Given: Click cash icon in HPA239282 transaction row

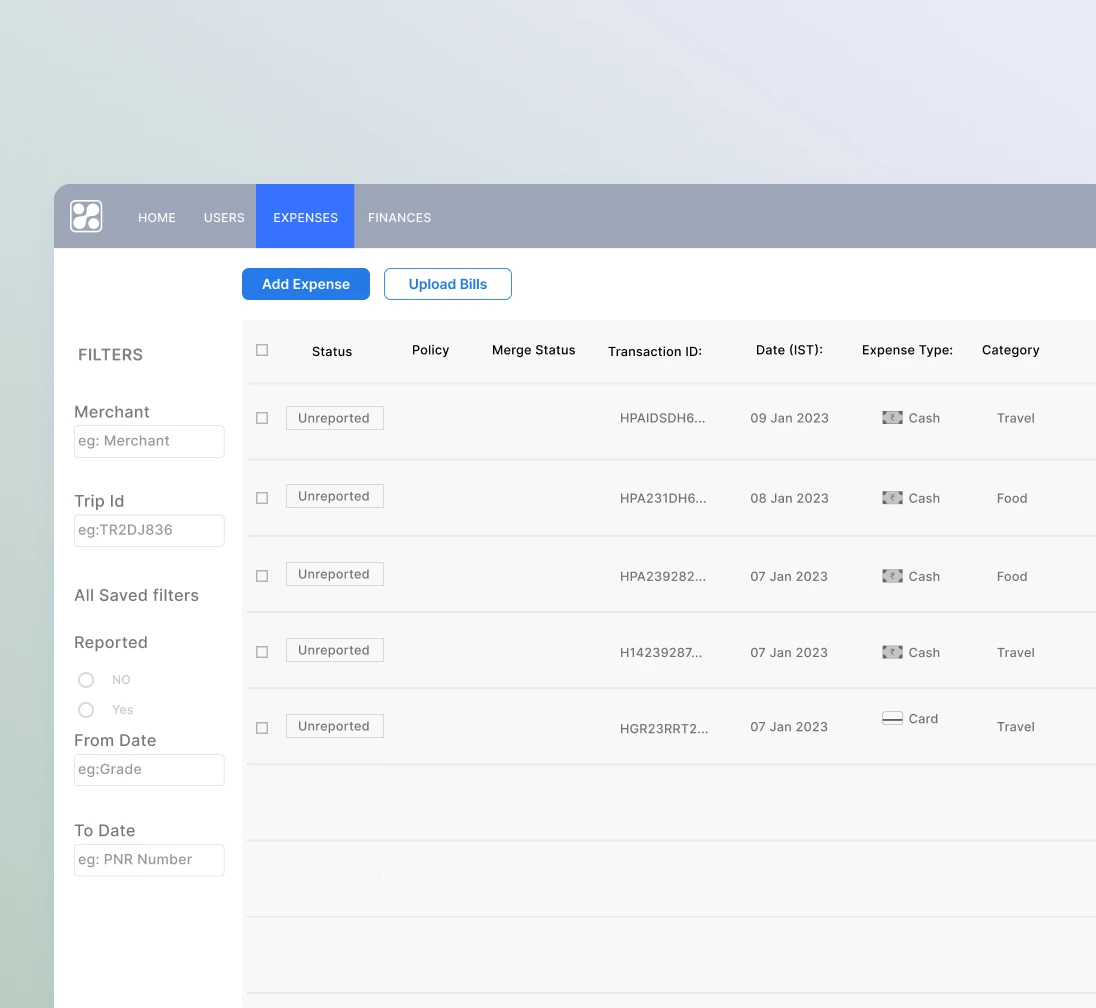Looking at the screenshot, I should [892, 576].
